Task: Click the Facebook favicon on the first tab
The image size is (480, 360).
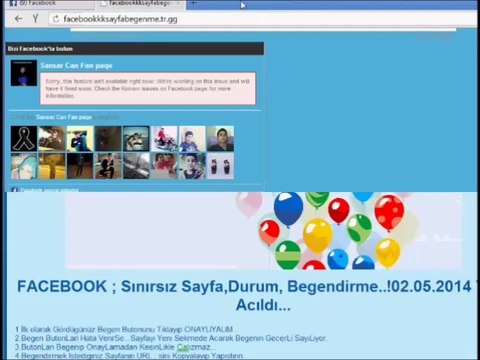Action: 13,3
